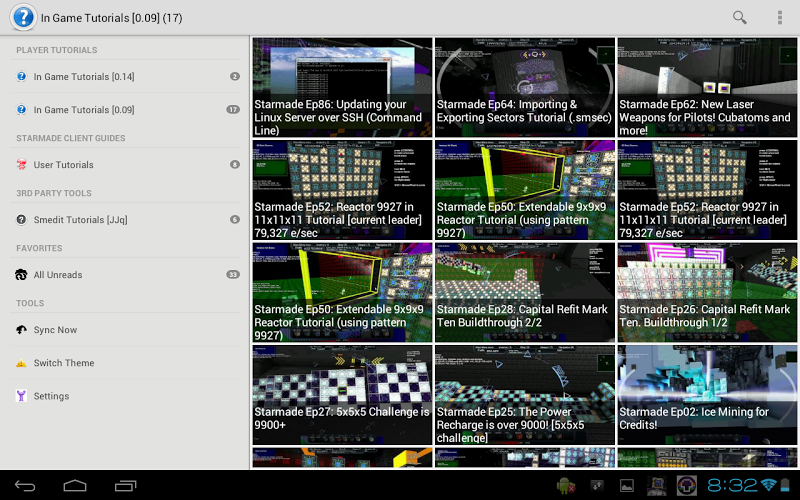Click the In Game Tutorials [0.09] feed icon
This screenshot has height=500, width=800.
click(21, 110)
